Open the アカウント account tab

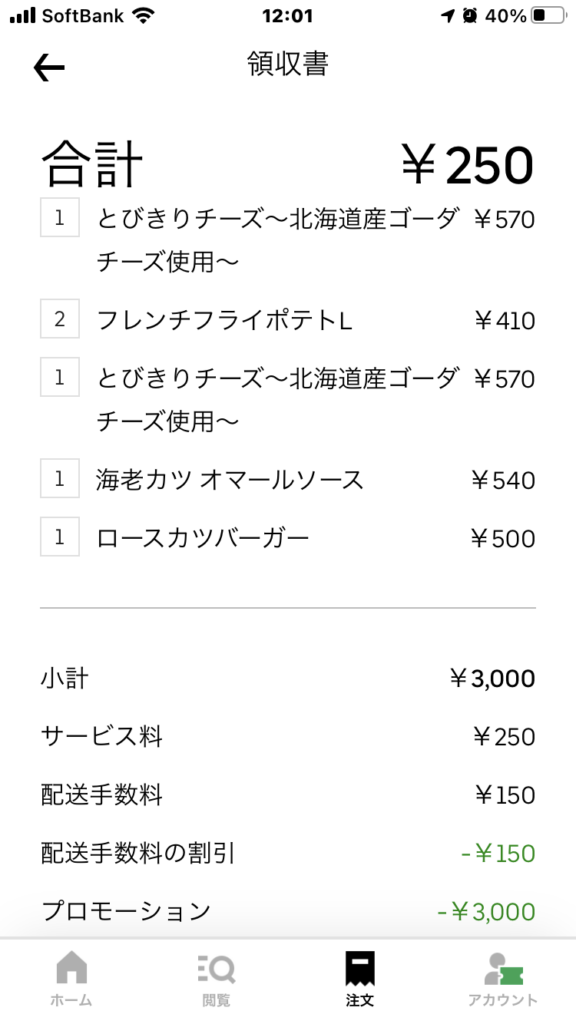pos(503,978)
